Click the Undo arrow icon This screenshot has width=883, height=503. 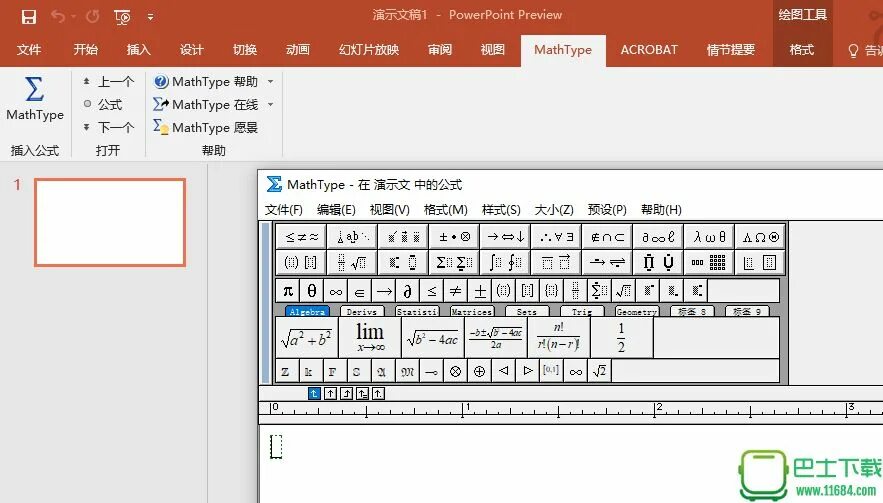pyautogui.click(x=57, y=16)
